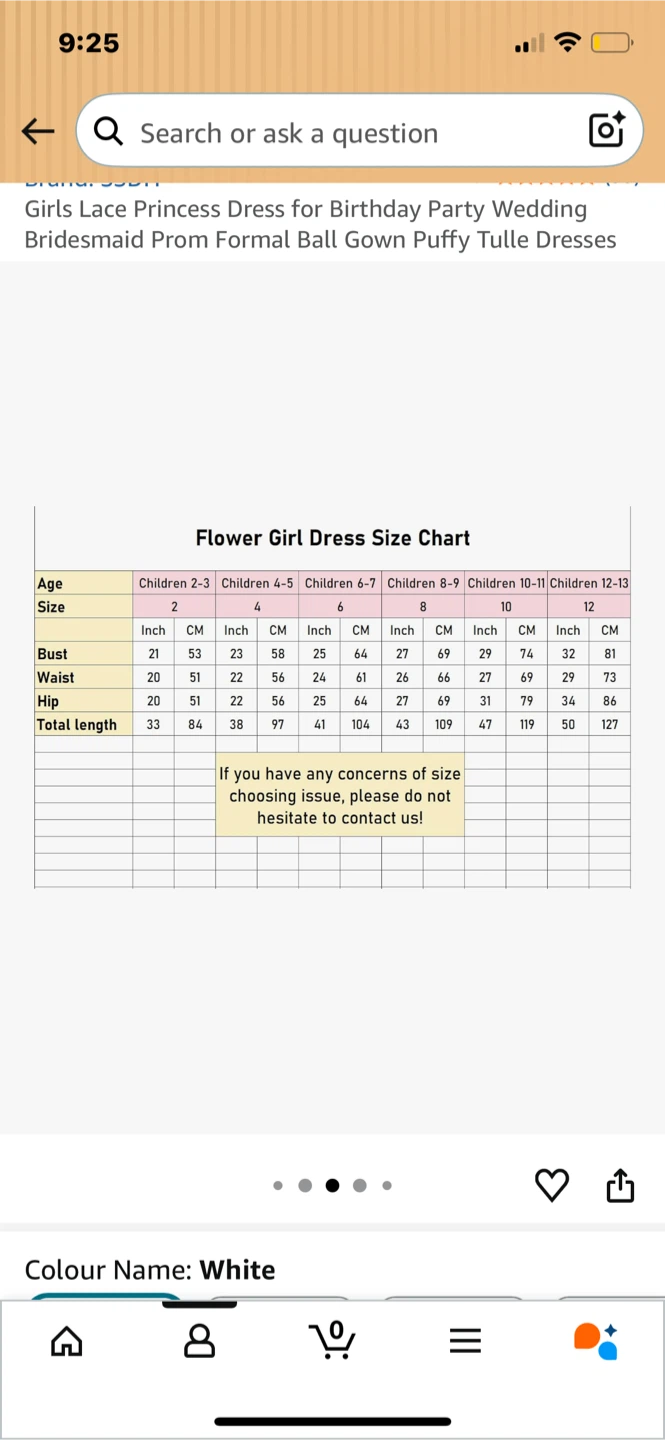Open camera lens search icon
665x1440 pixels.
pyautogui.click(x=607, y=130)
